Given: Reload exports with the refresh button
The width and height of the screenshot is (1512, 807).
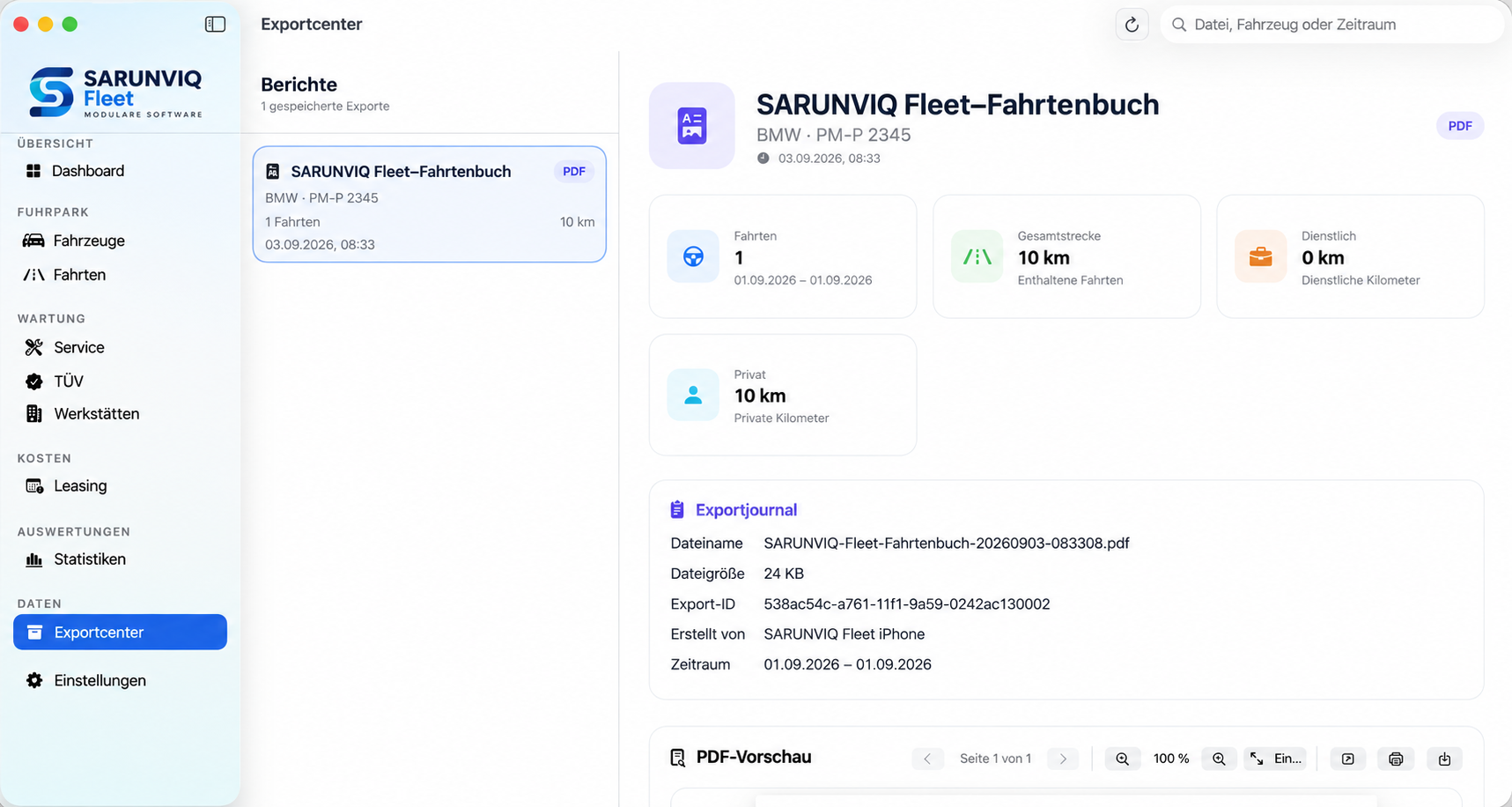Looking at the screenshot, I should [1132, 25].
